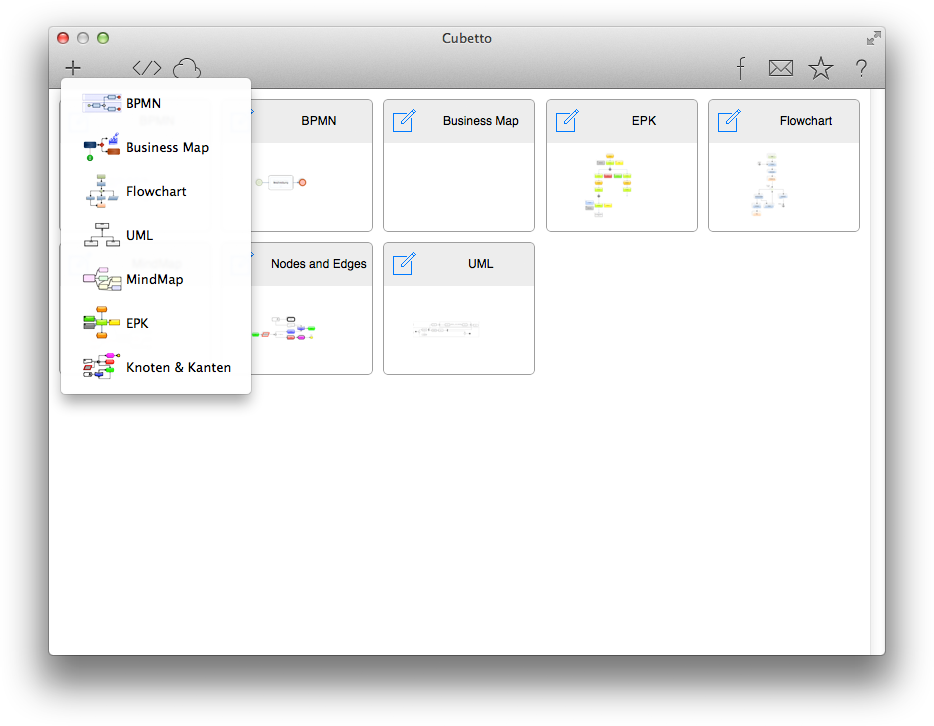Click the star rating icon
The width and height of the screenshot is (934, 726).
point(820,68)
